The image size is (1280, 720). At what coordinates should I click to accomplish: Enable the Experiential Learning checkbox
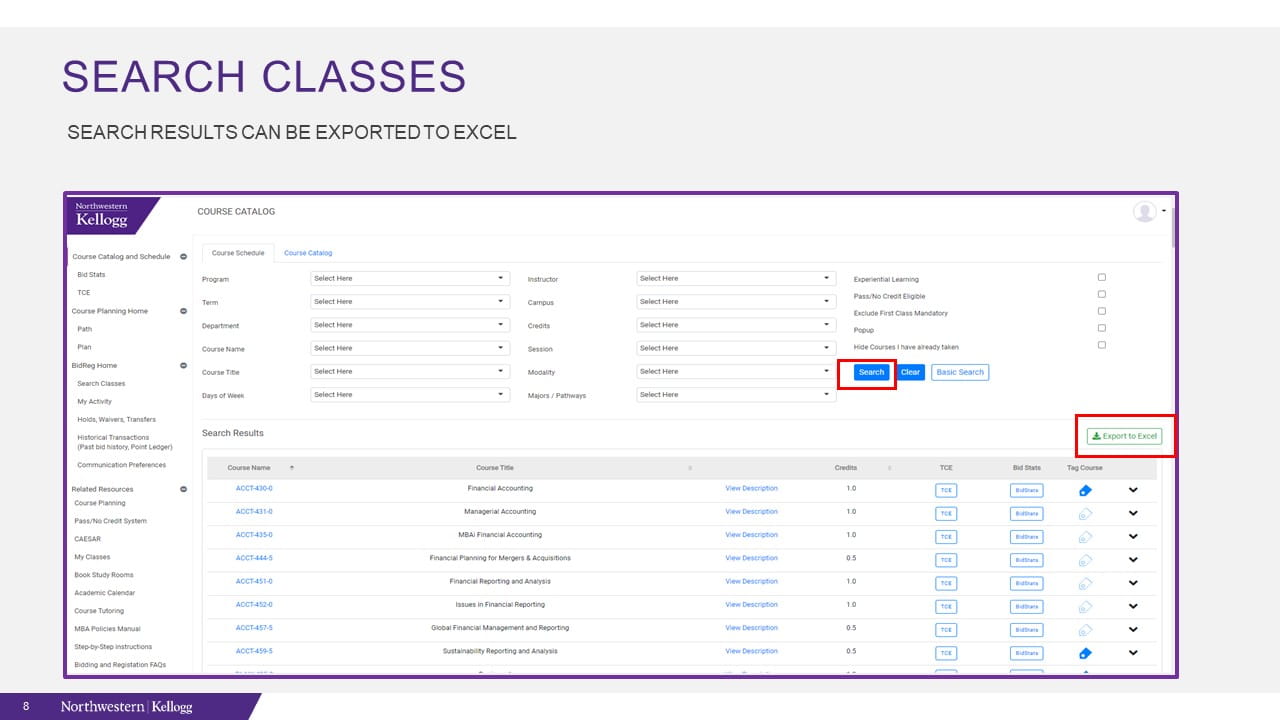point(1102,277)
